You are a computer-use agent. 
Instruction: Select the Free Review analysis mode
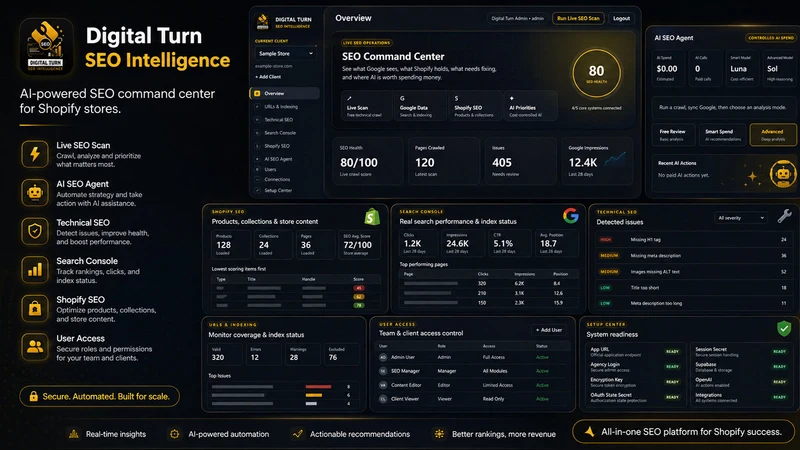point(673,135)
